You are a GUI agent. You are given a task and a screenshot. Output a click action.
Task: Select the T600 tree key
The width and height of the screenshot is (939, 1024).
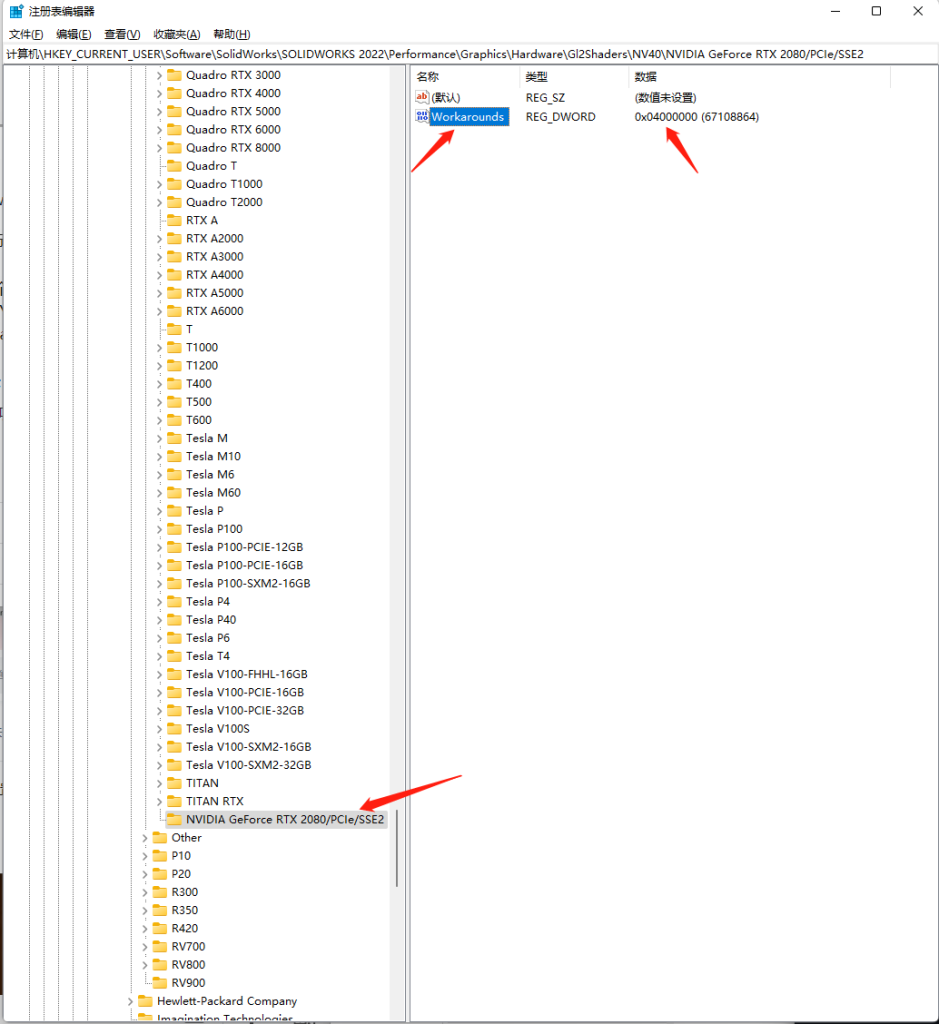[199, 420]
